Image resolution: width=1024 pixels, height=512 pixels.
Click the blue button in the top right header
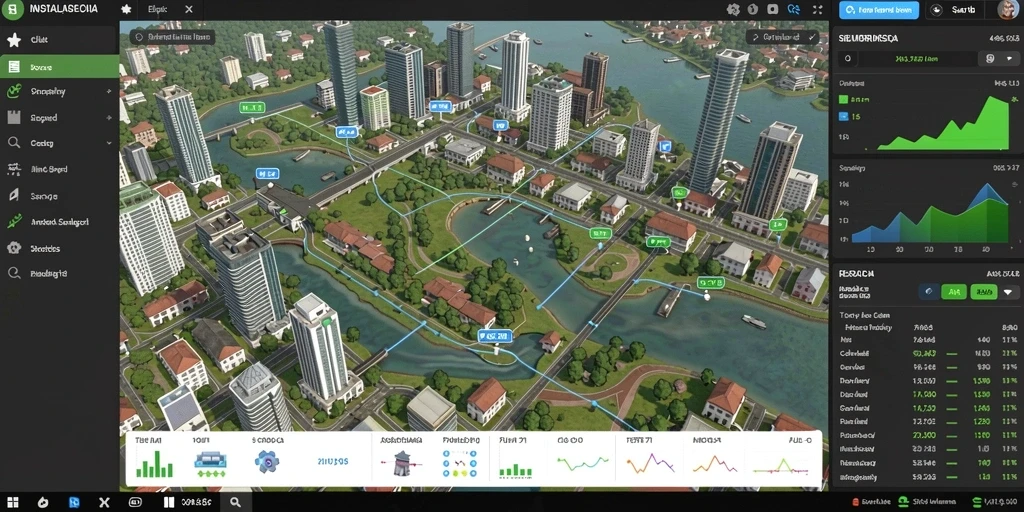[x=879, y=10]
